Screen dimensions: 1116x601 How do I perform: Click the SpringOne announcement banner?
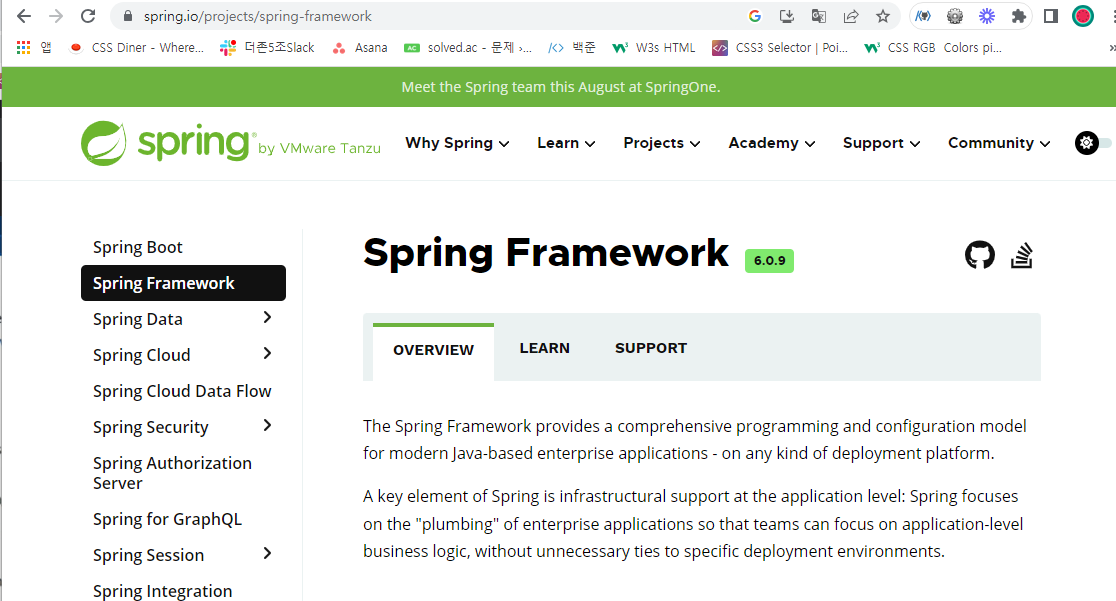click(560, 87)
